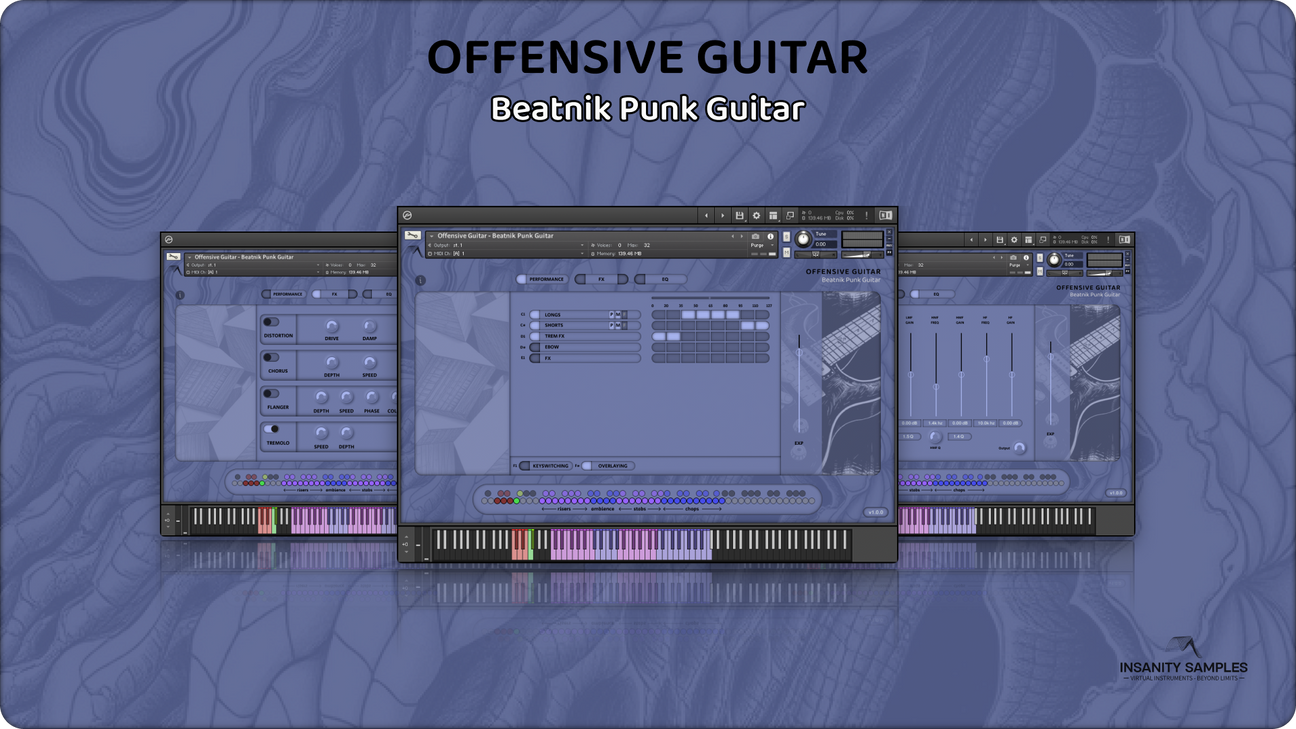Screen dimensions: 1296x729
Task: Click the minimized-view window icon in center toolbar
Action: click(x=790, y=215)
